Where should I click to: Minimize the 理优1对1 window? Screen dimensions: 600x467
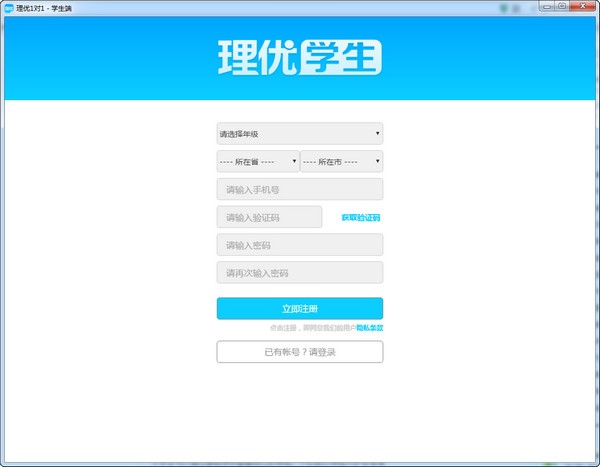546,6
